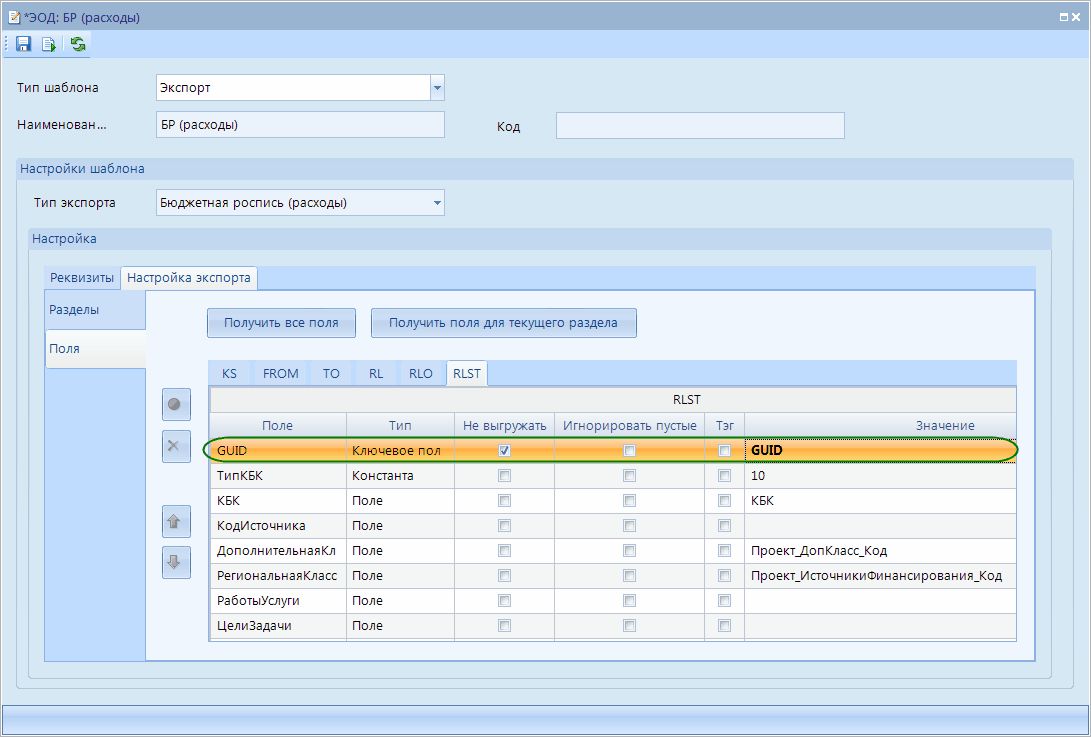
Task: Move field up with the up arrow
Action: 176,521
